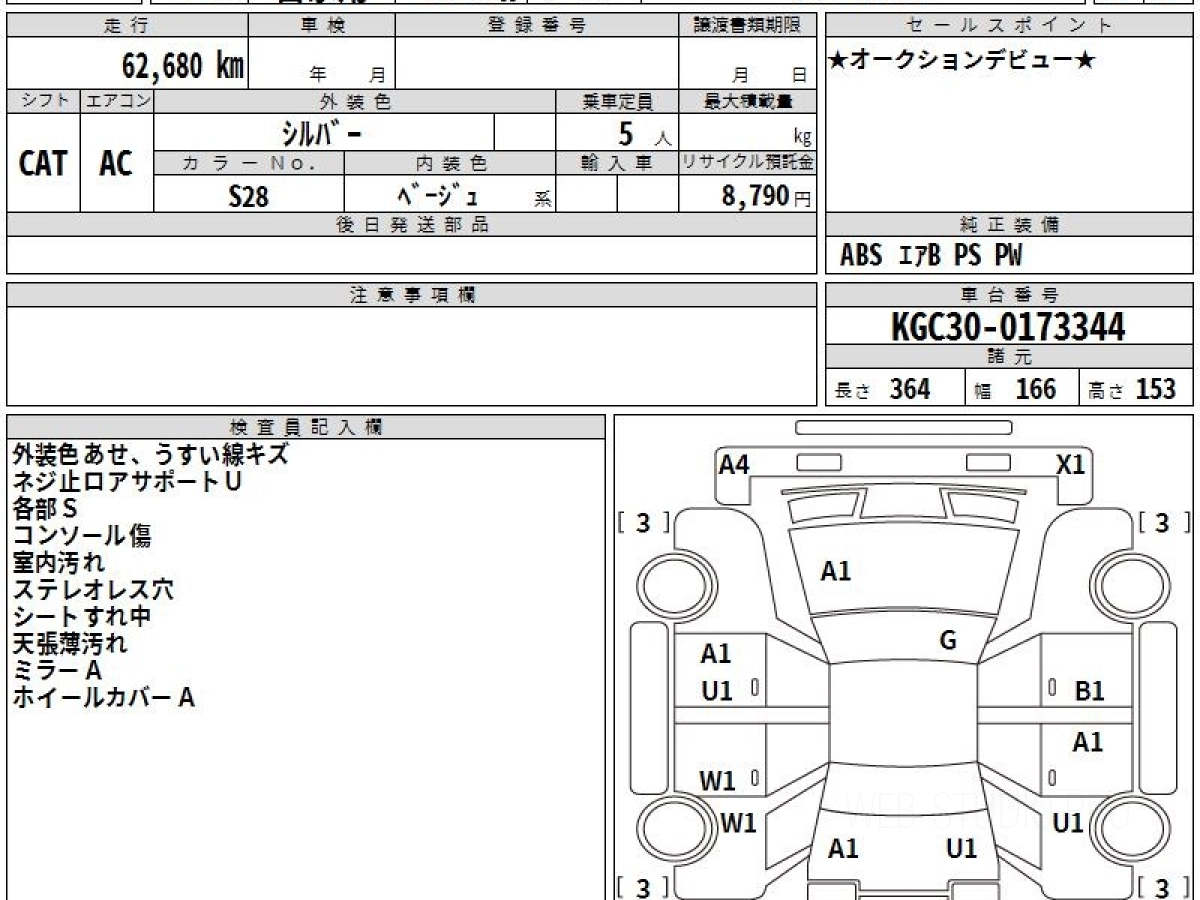Viewport: 1200px width, 900px height.
Task: Select the ステレオレス穴 inspector note
Action: point(93,589)
